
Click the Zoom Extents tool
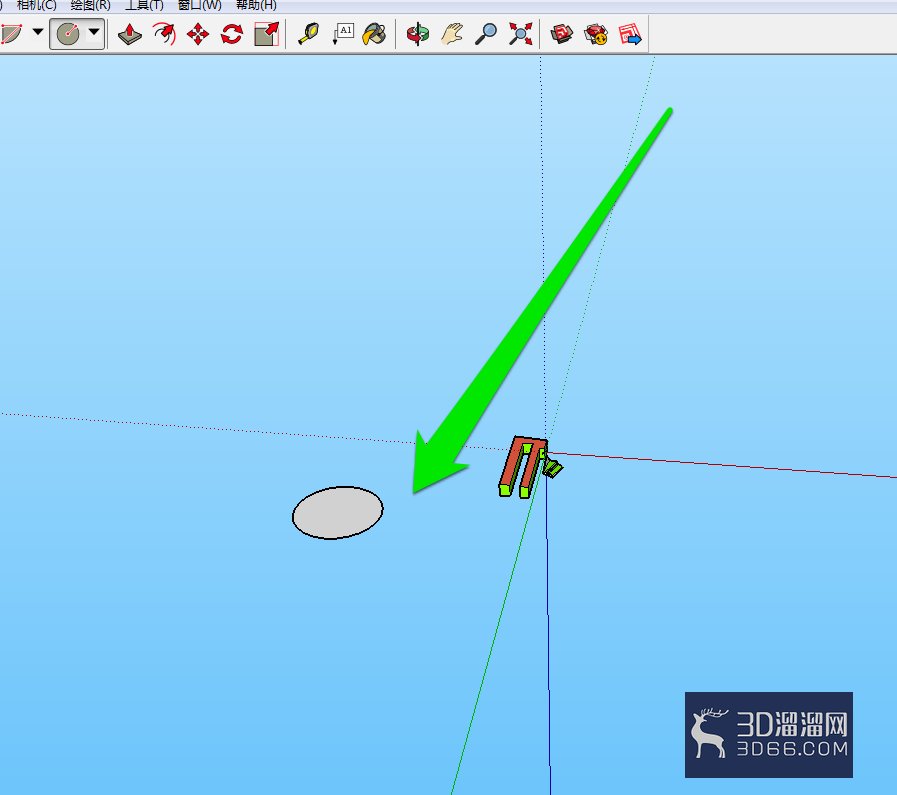pos(521,34)
